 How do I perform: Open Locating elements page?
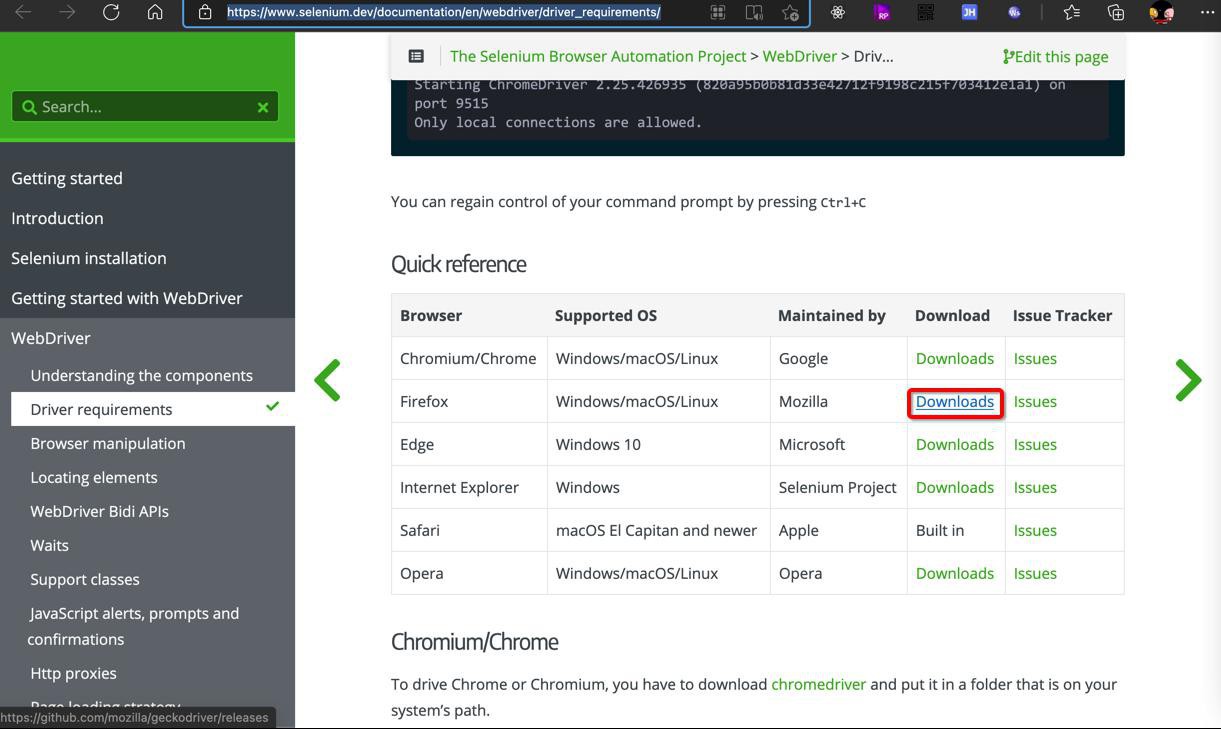coord(94,477)
